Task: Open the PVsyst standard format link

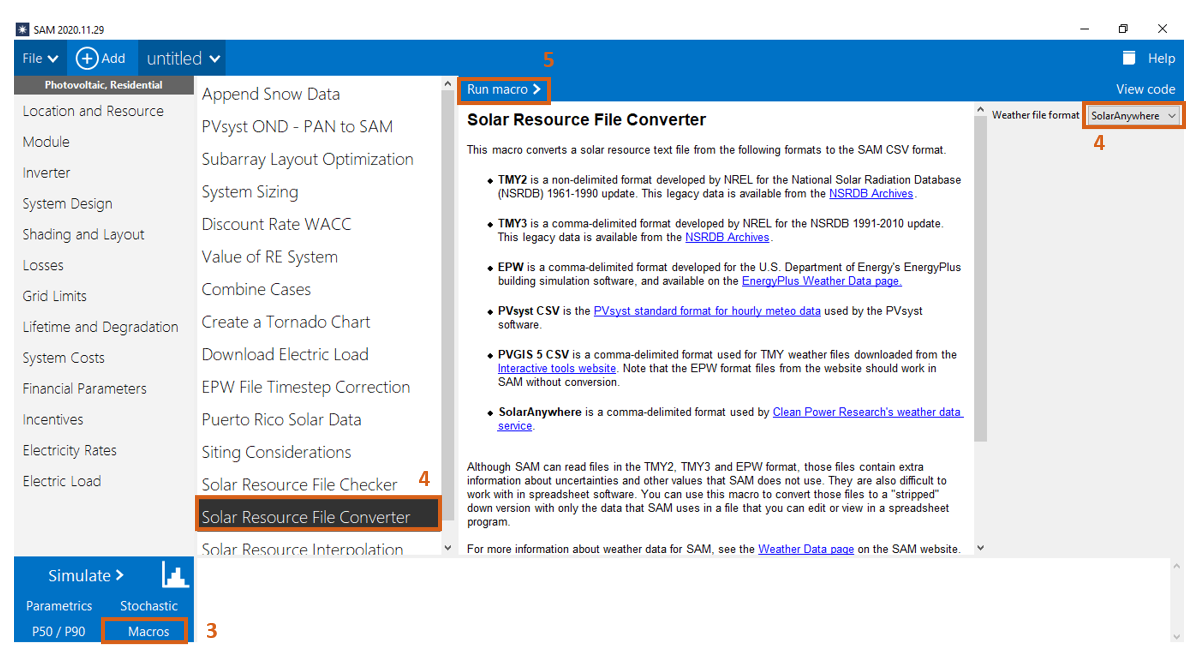Action: [707, 311]
